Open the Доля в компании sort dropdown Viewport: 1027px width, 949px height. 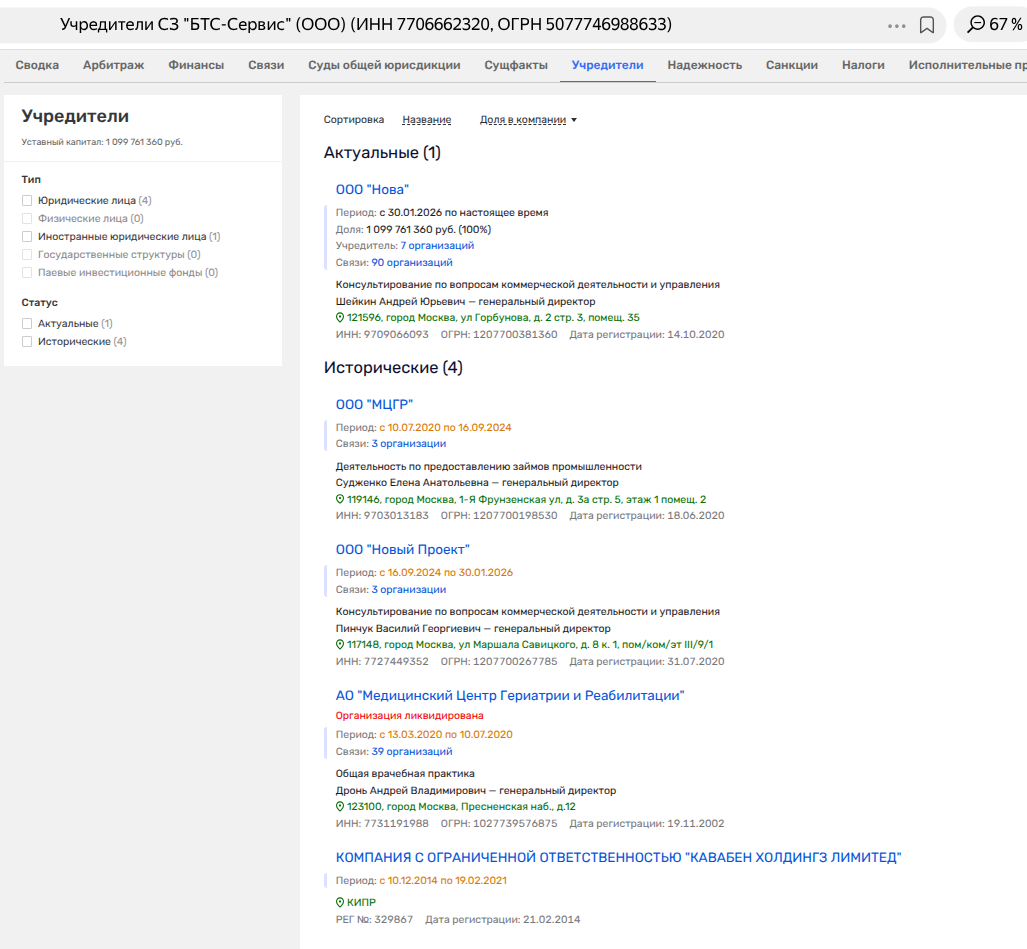coord(528,120)
